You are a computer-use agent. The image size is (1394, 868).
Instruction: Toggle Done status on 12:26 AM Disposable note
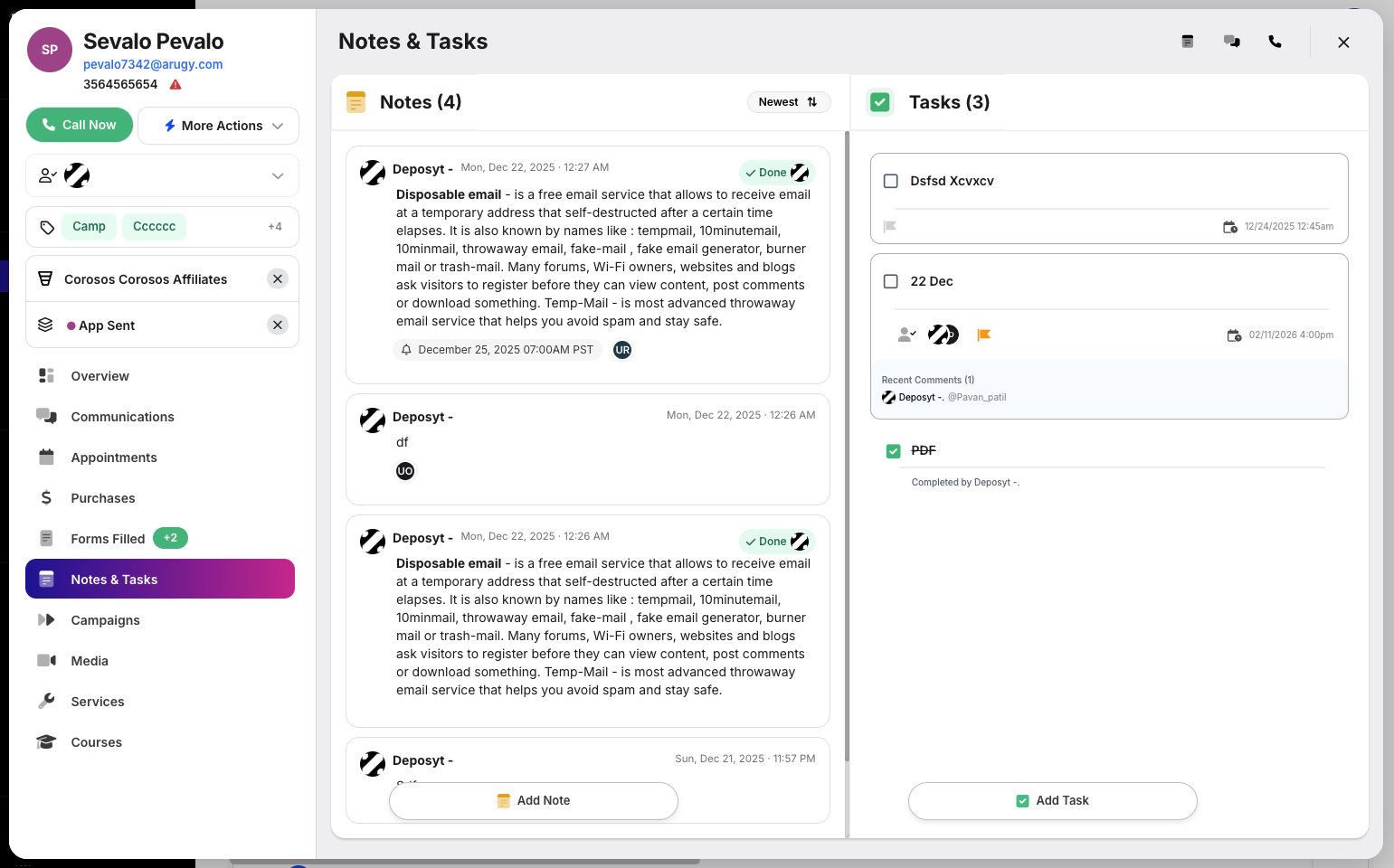click(x=777, y=542)
